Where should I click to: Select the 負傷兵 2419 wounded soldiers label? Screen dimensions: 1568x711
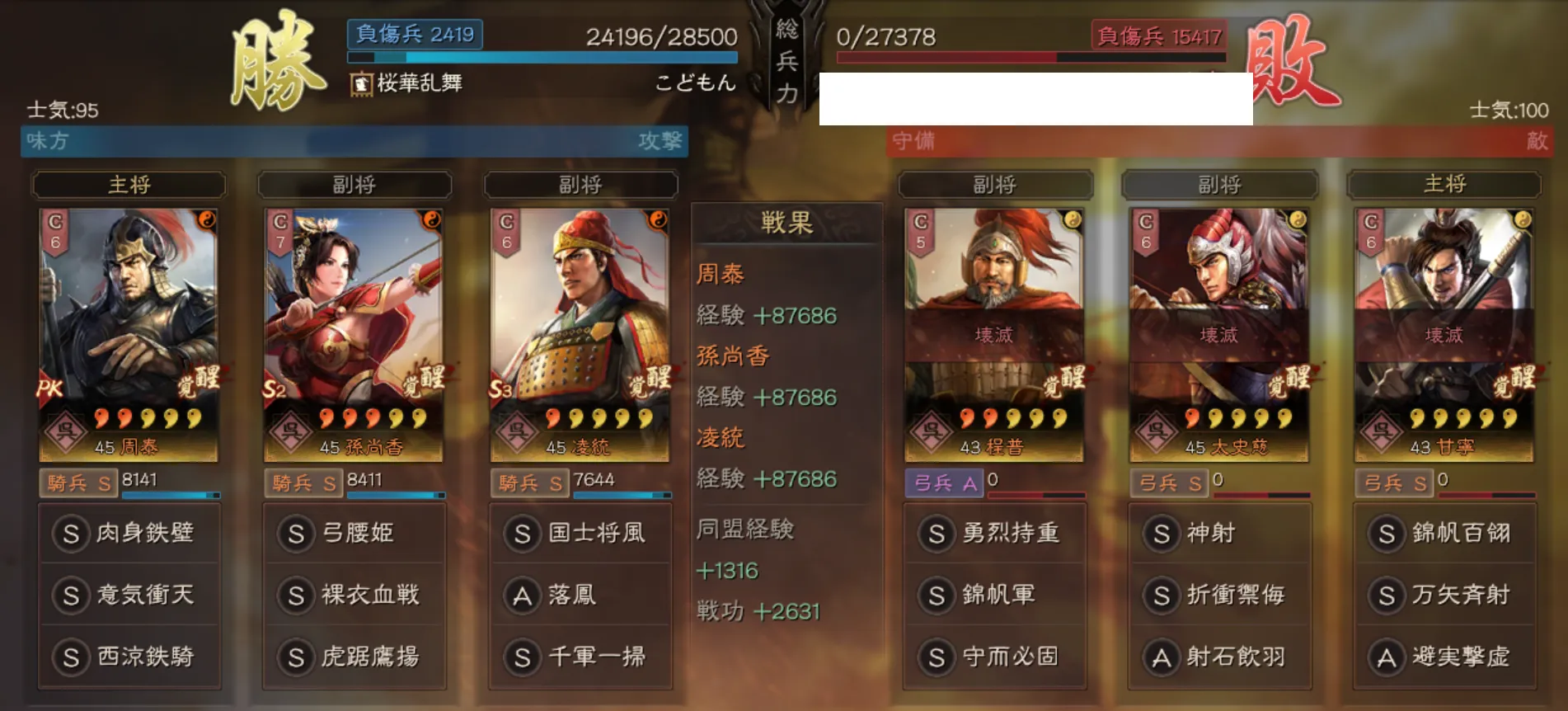(415, 34)
